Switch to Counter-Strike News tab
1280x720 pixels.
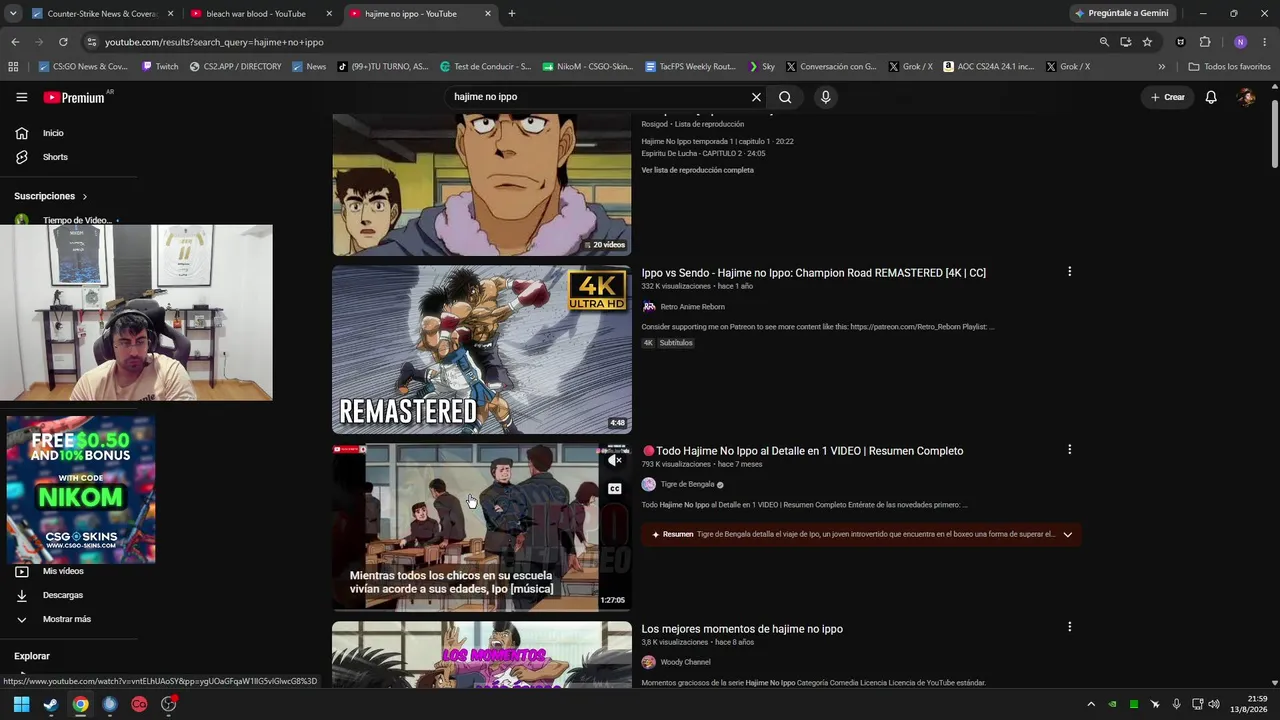point(102,14)
